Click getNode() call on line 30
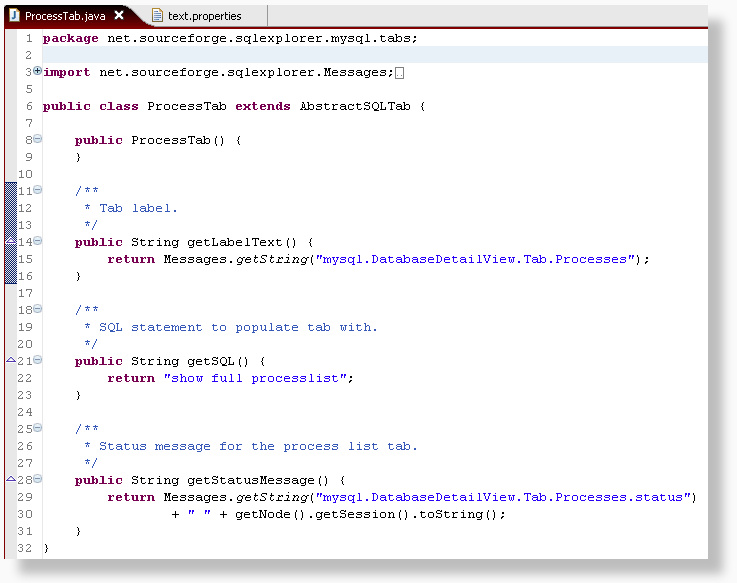737x583 pixels. point(270,514)
